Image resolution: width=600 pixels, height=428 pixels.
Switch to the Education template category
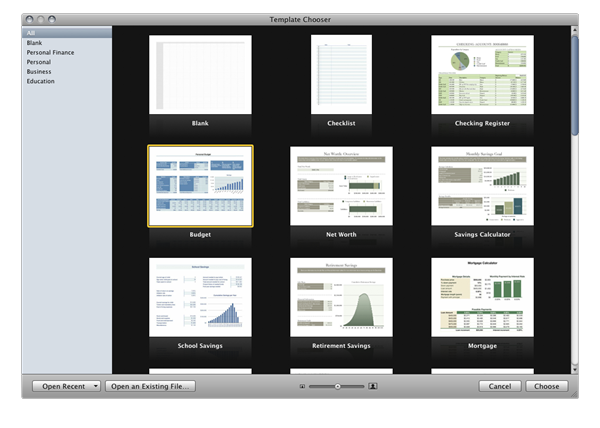point(41,81)
